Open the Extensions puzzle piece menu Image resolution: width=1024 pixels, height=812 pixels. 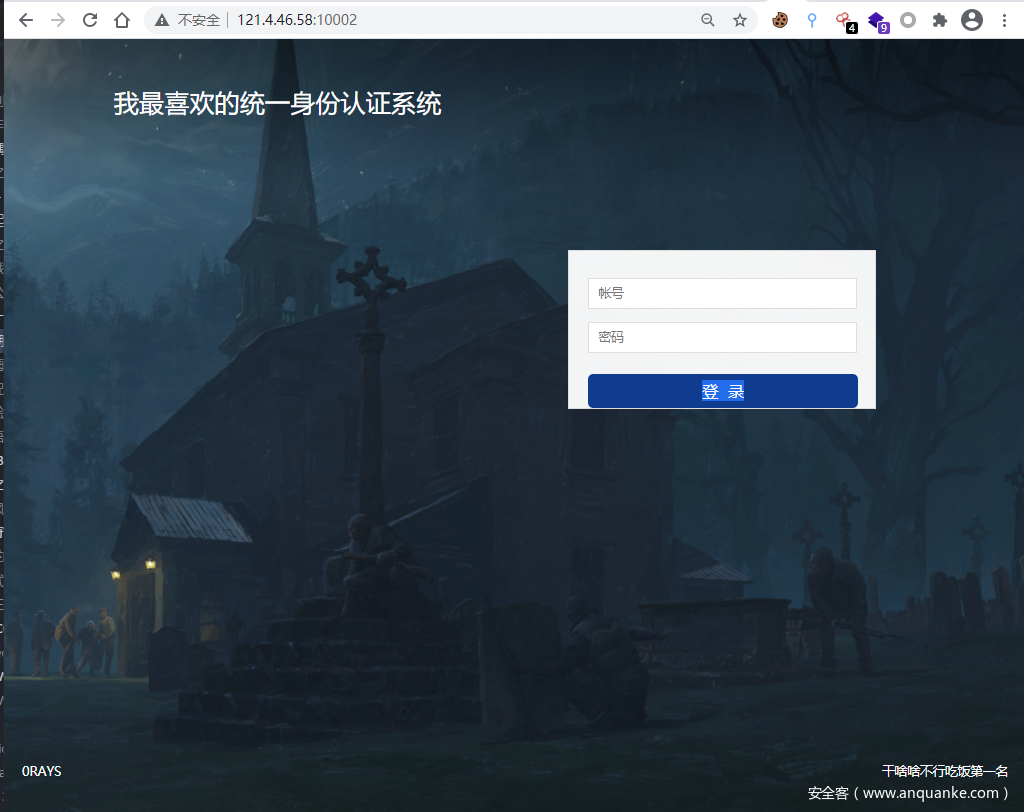[x=940, y=20]
